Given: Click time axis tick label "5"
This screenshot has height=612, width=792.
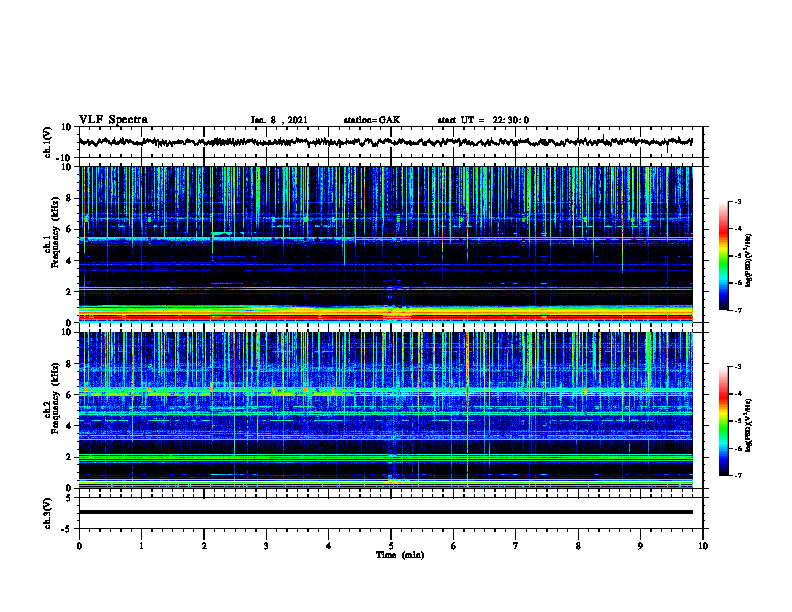Looking at the screenshot, I should [x=391, y=546].
